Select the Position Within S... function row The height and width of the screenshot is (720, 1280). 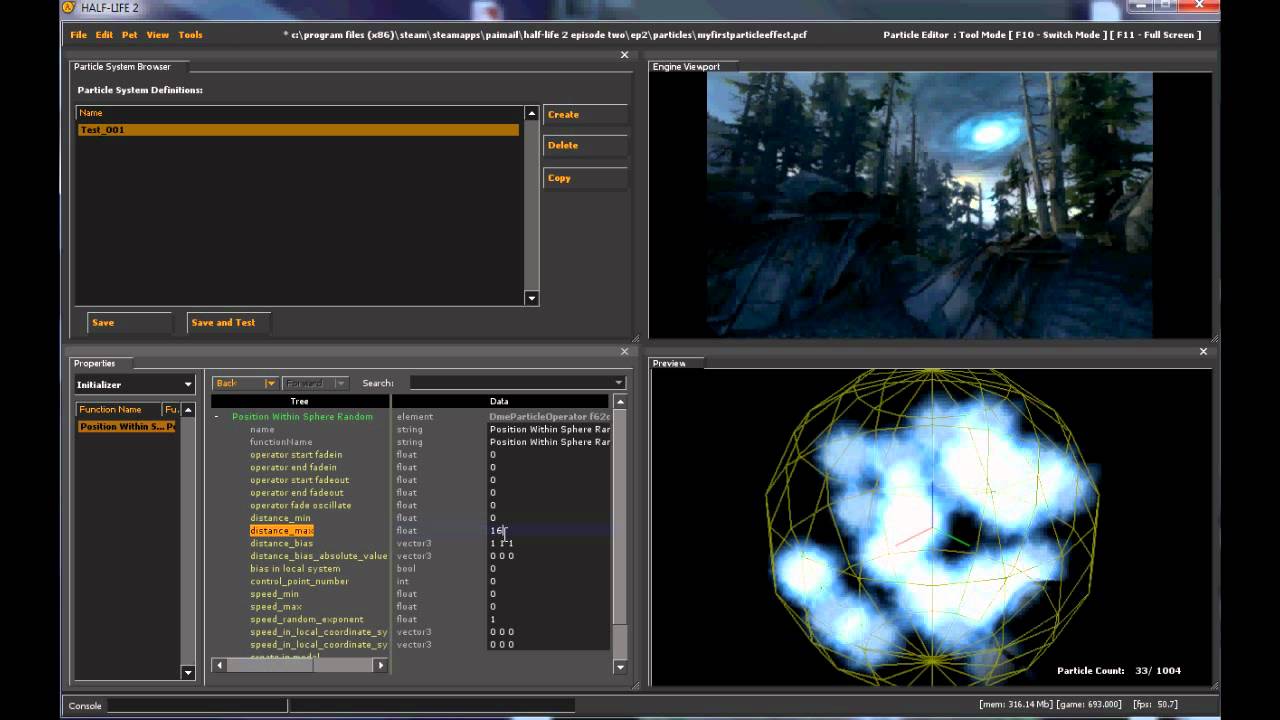tap(127, 427)
